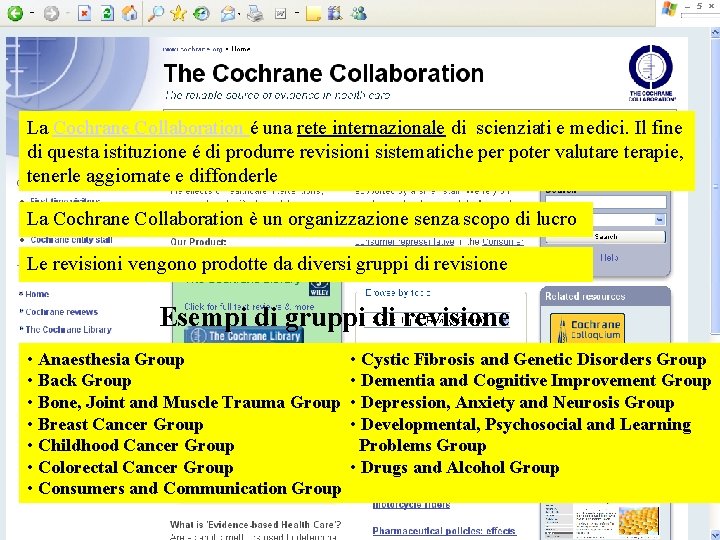
Task: Click the Help link under Search
Action: (x=609, y=258)
